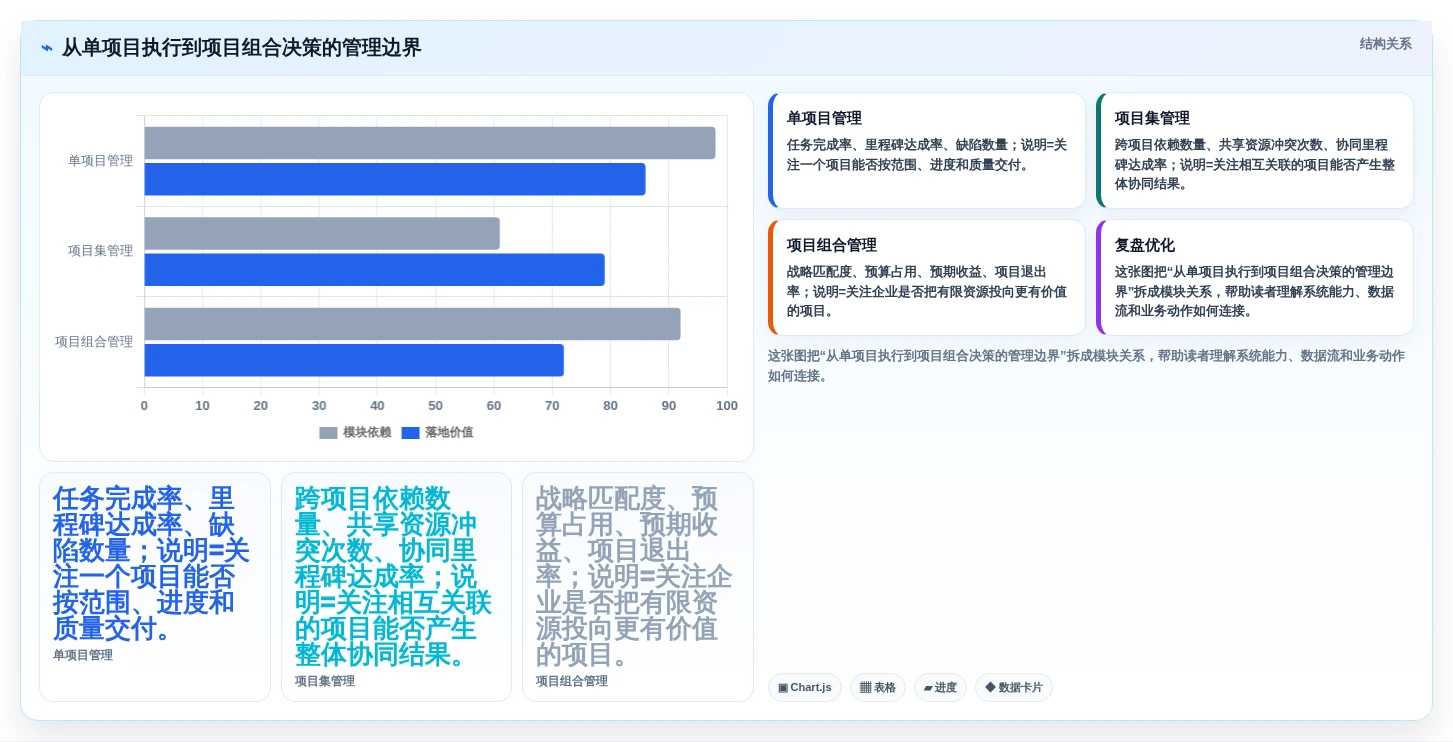Toggle the 落地价值 legend swatch
Viewport: 1453px width, 742px height.
(x=410, y=433)
